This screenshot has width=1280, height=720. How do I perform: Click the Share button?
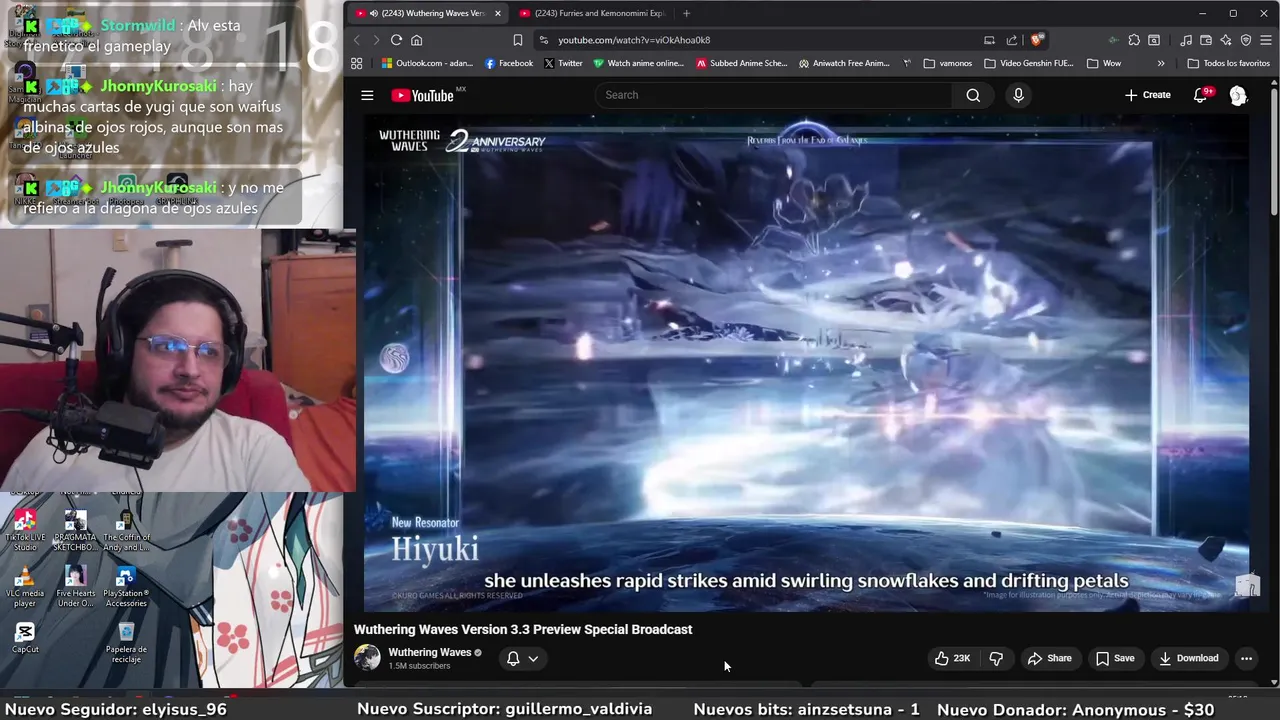[x=1049, y=658]
